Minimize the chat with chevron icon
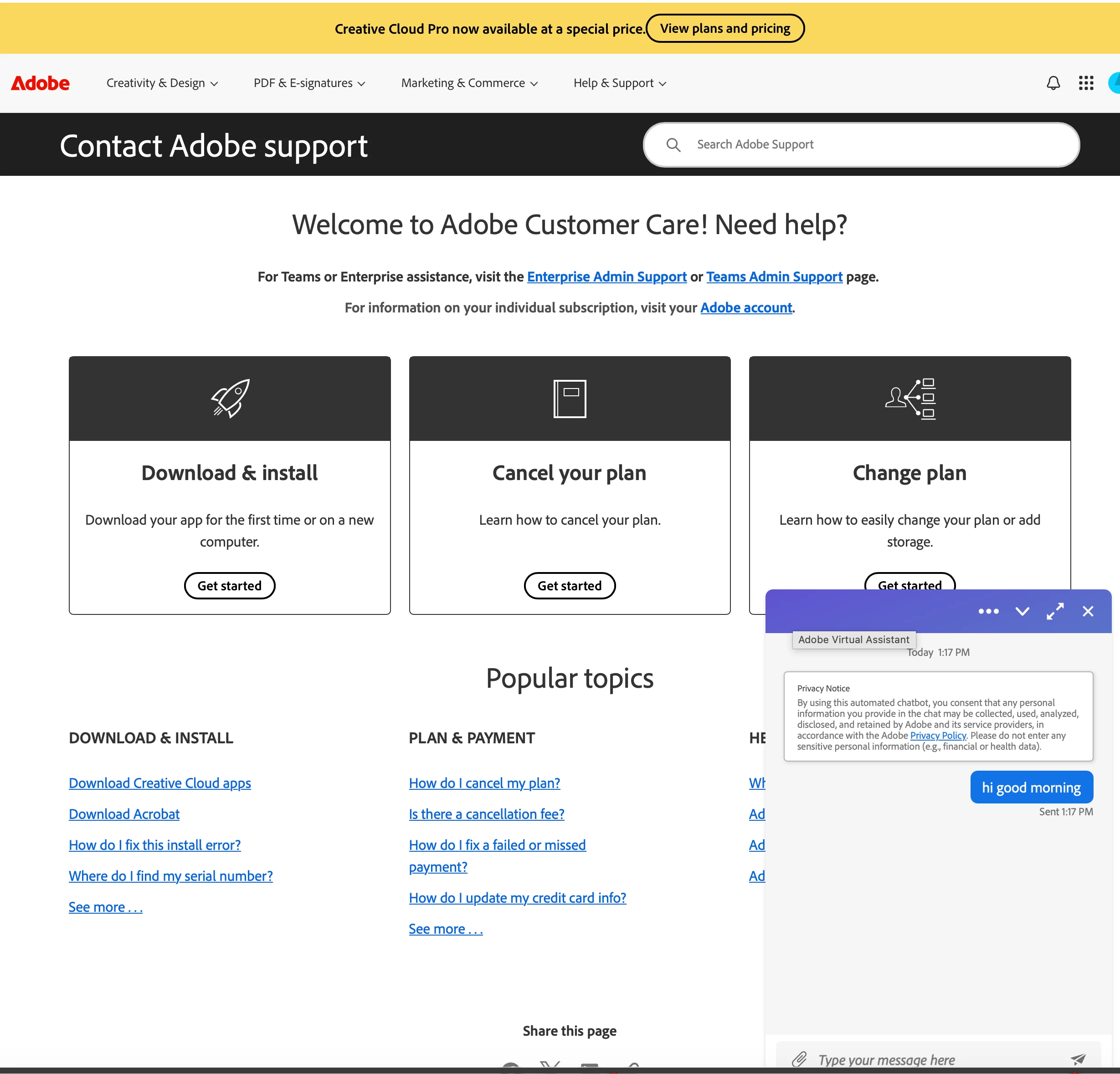 click(x=1022, y=611)
